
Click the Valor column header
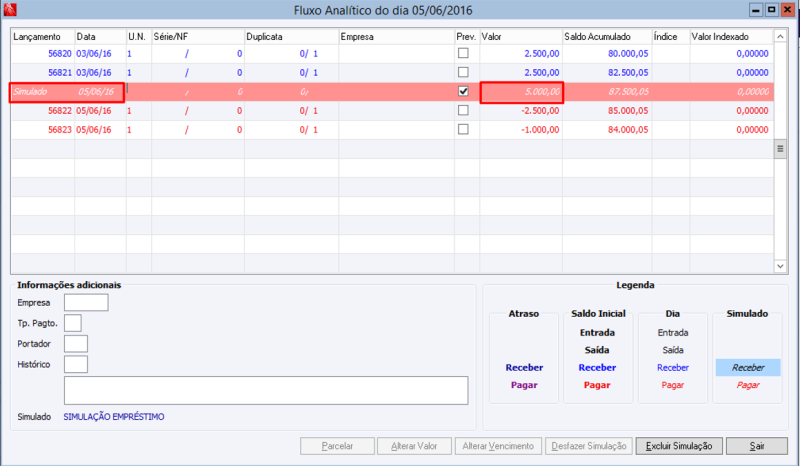point(521,37)
